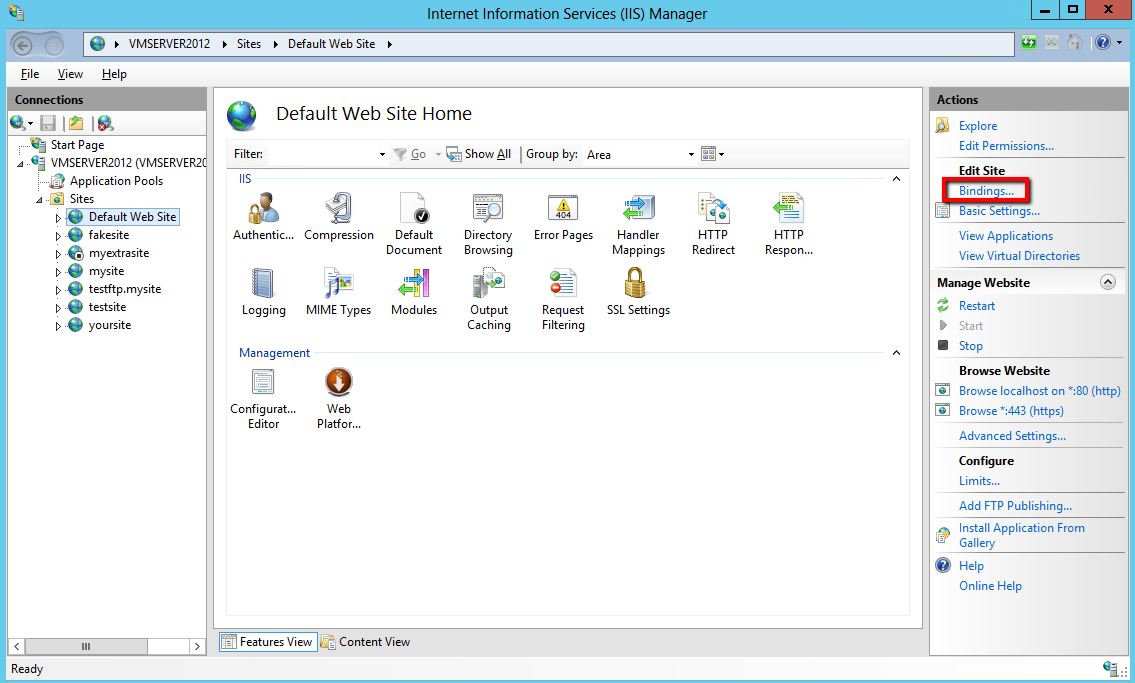Collapse the Manage Website section

[x=1107, y=283]
